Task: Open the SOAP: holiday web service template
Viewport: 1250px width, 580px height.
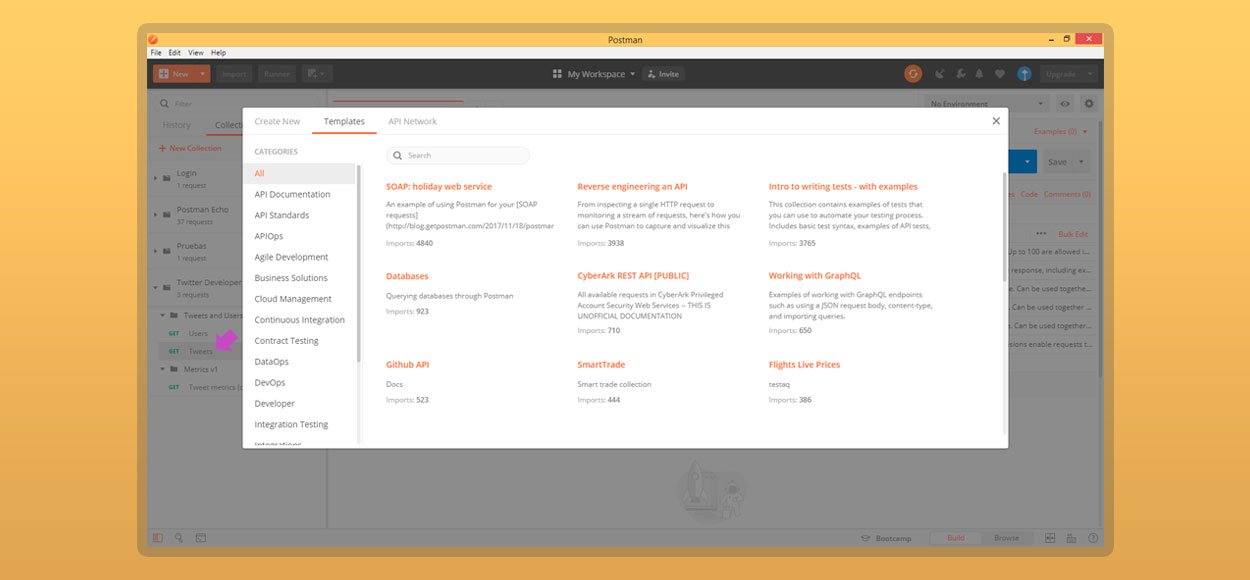Action: pos(439,186)
